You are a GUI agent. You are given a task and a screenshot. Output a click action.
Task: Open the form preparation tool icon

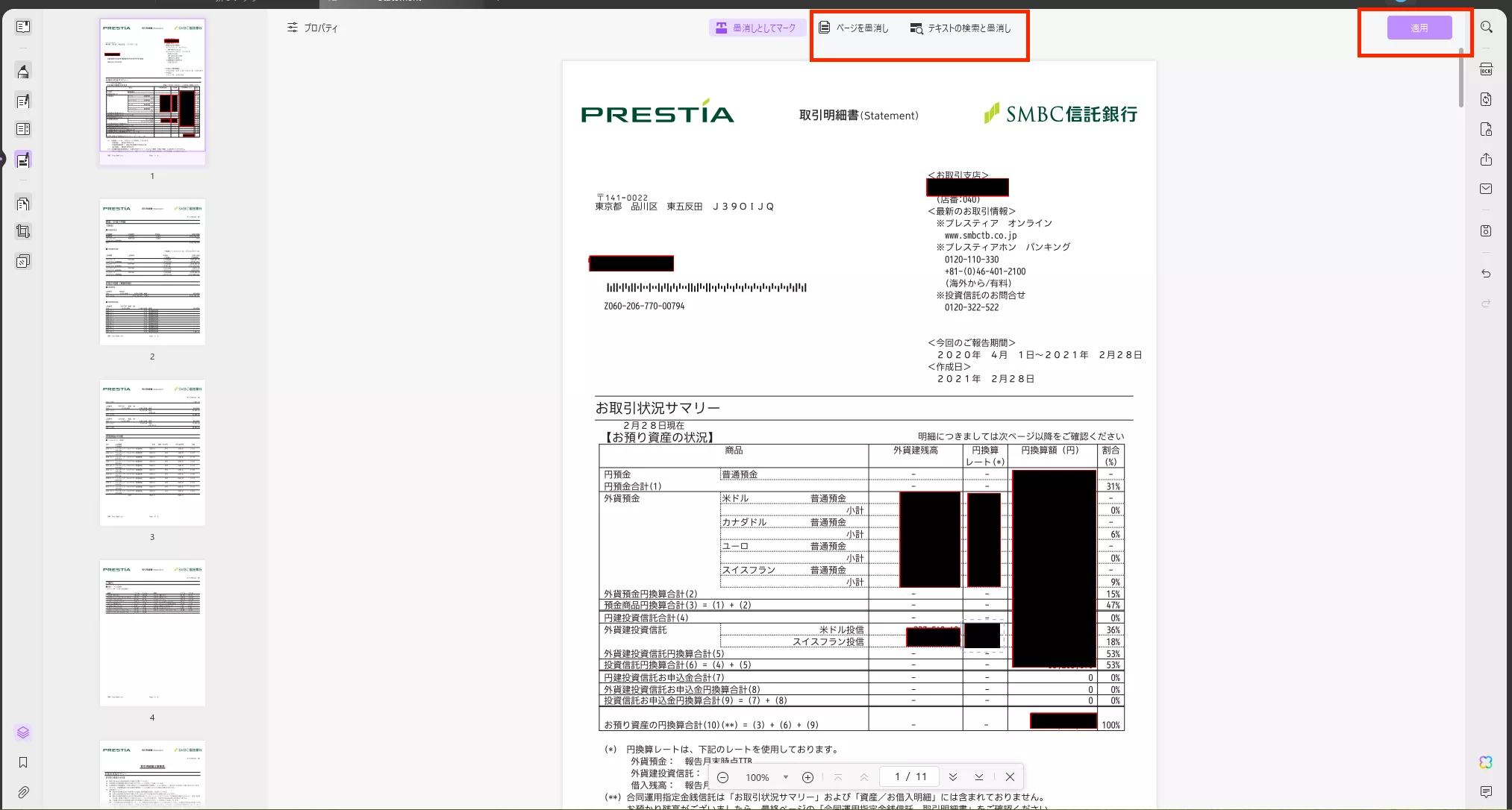tap(23, 129)
